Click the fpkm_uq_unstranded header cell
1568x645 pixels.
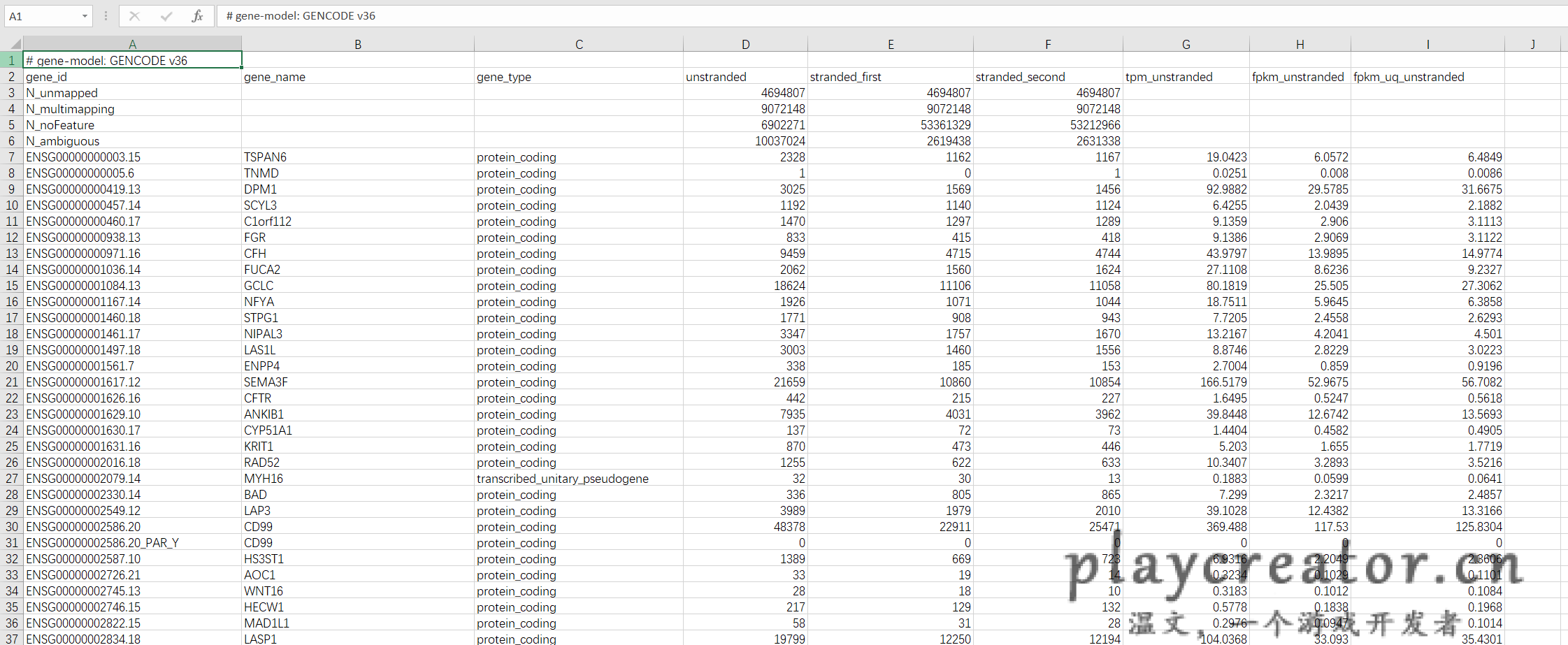click(x=1427, y=77)
